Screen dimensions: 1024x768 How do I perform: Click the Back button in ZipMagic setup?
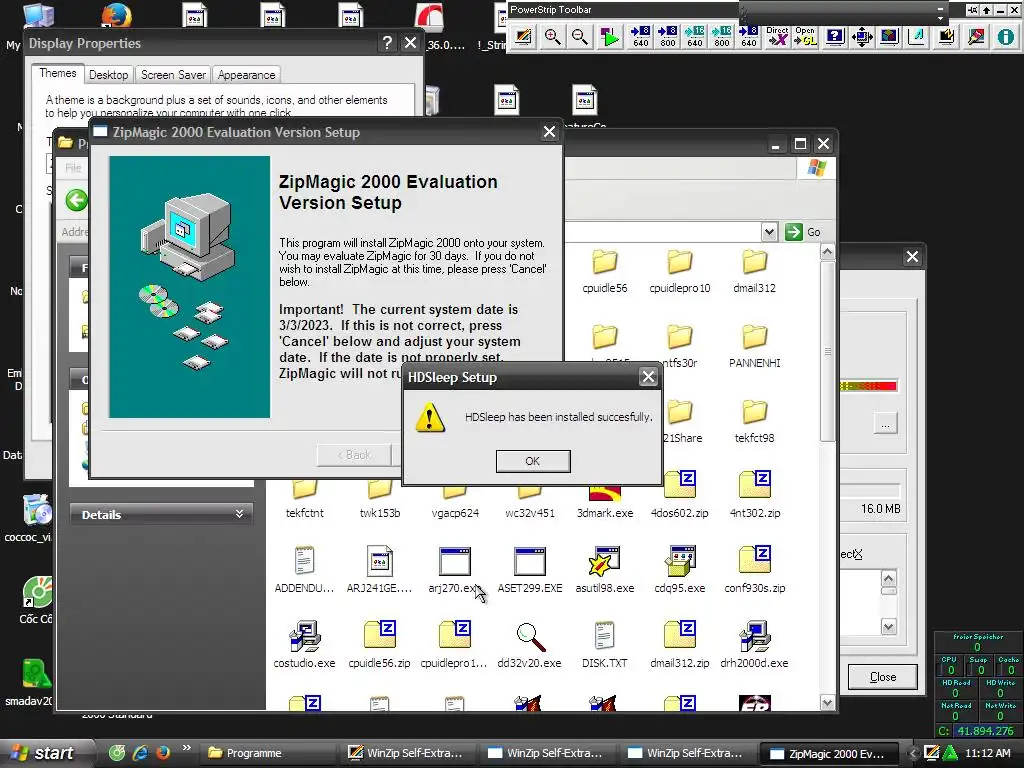(354, 455)
